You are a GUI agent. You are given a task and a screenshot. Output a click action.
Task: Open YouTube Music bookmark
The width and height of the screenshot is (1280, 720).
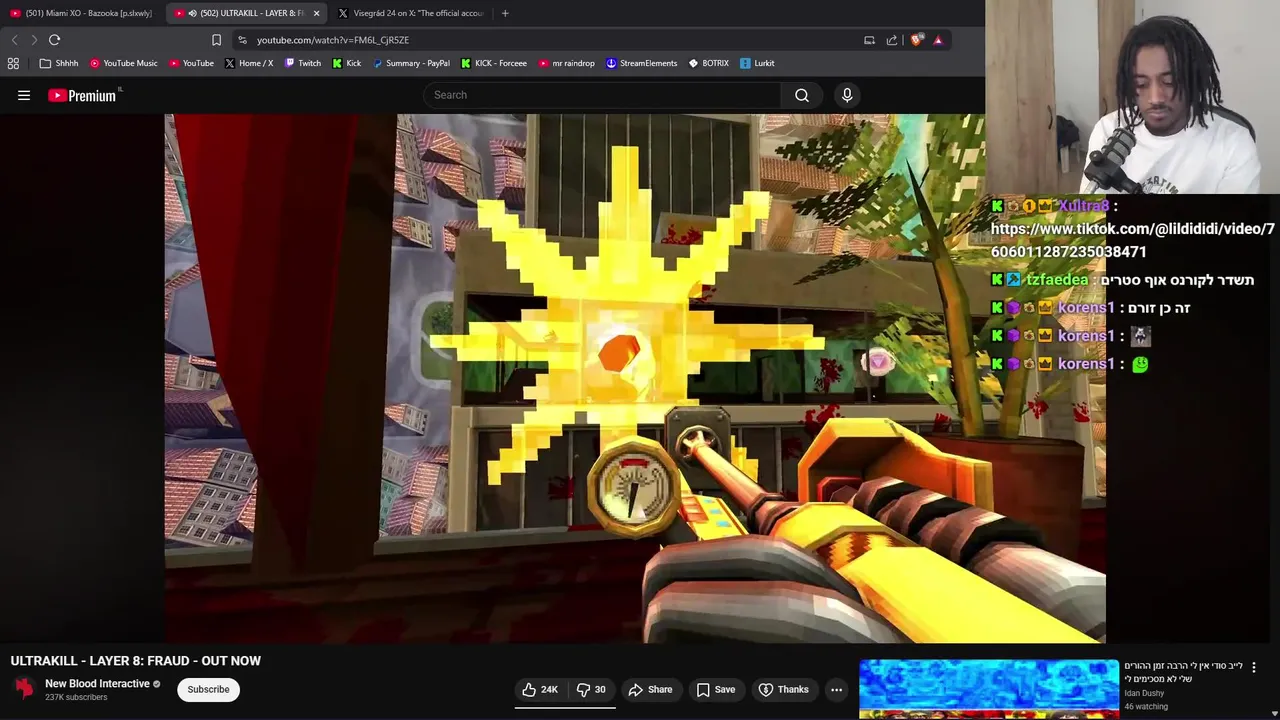click(x=123, y=63)
